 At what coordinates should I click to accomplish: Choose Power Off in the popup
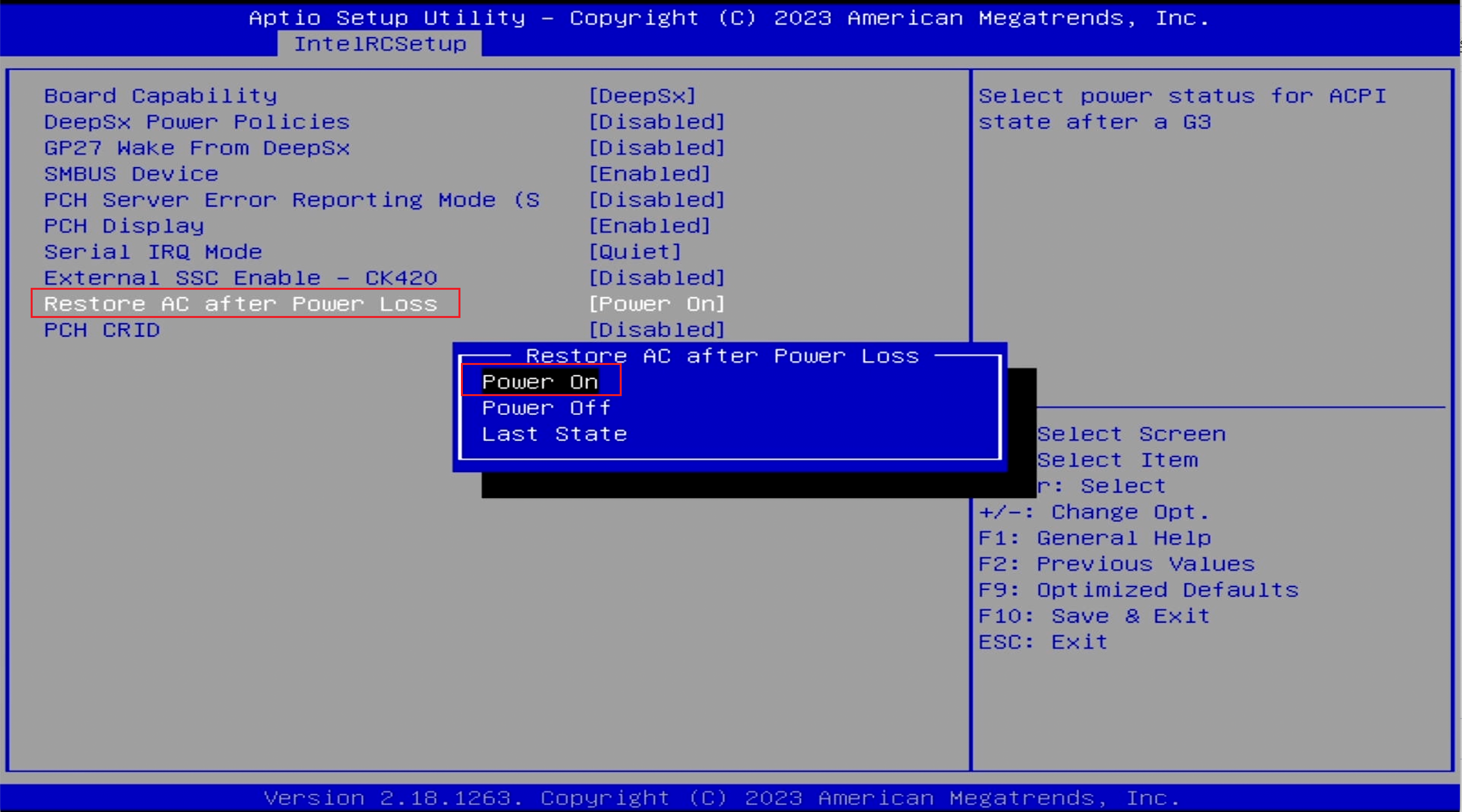[x=547, y=408]
